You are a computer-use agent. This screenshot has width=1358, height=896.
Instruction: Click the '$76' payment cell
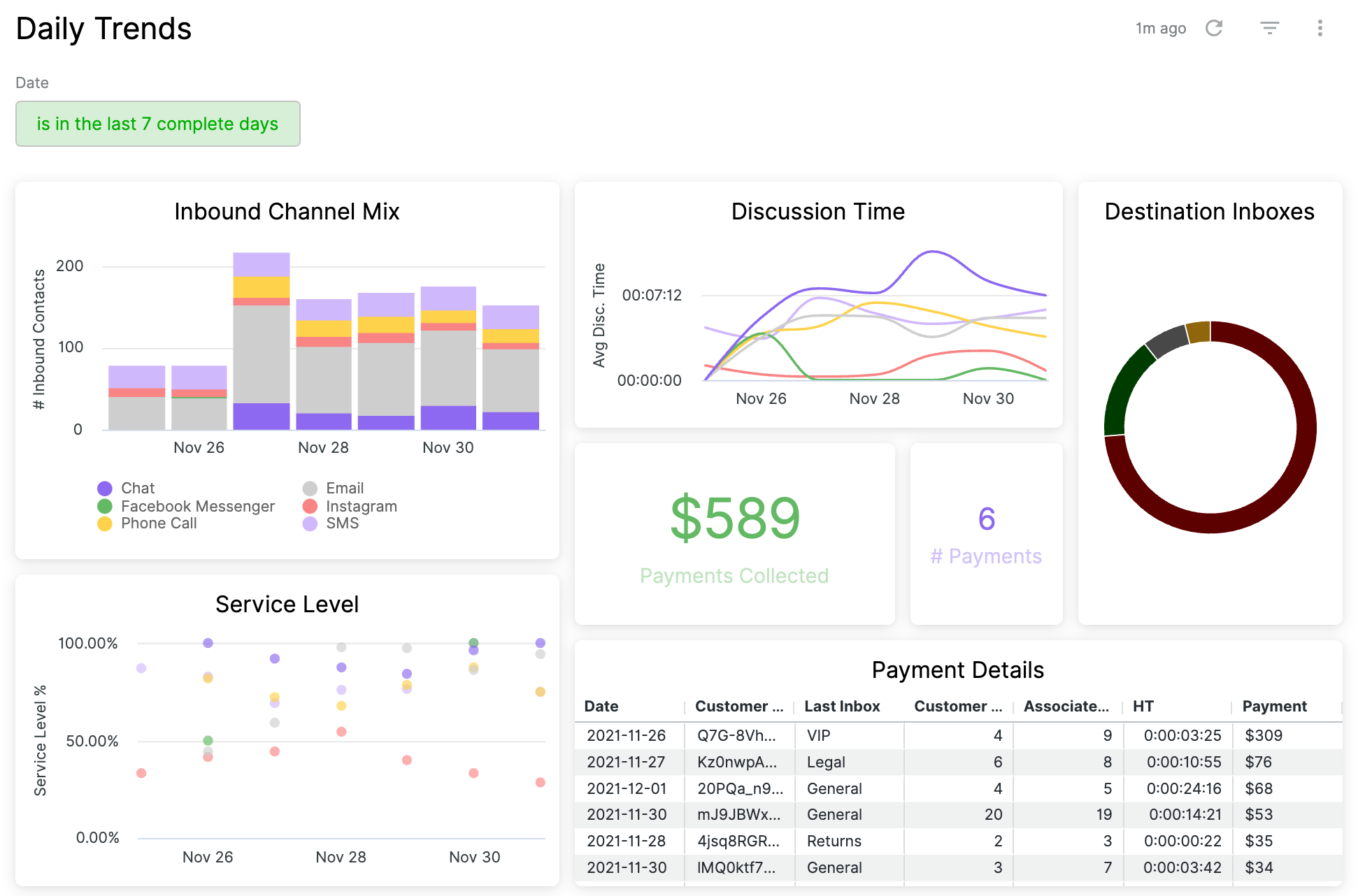tap(1259, 762)
